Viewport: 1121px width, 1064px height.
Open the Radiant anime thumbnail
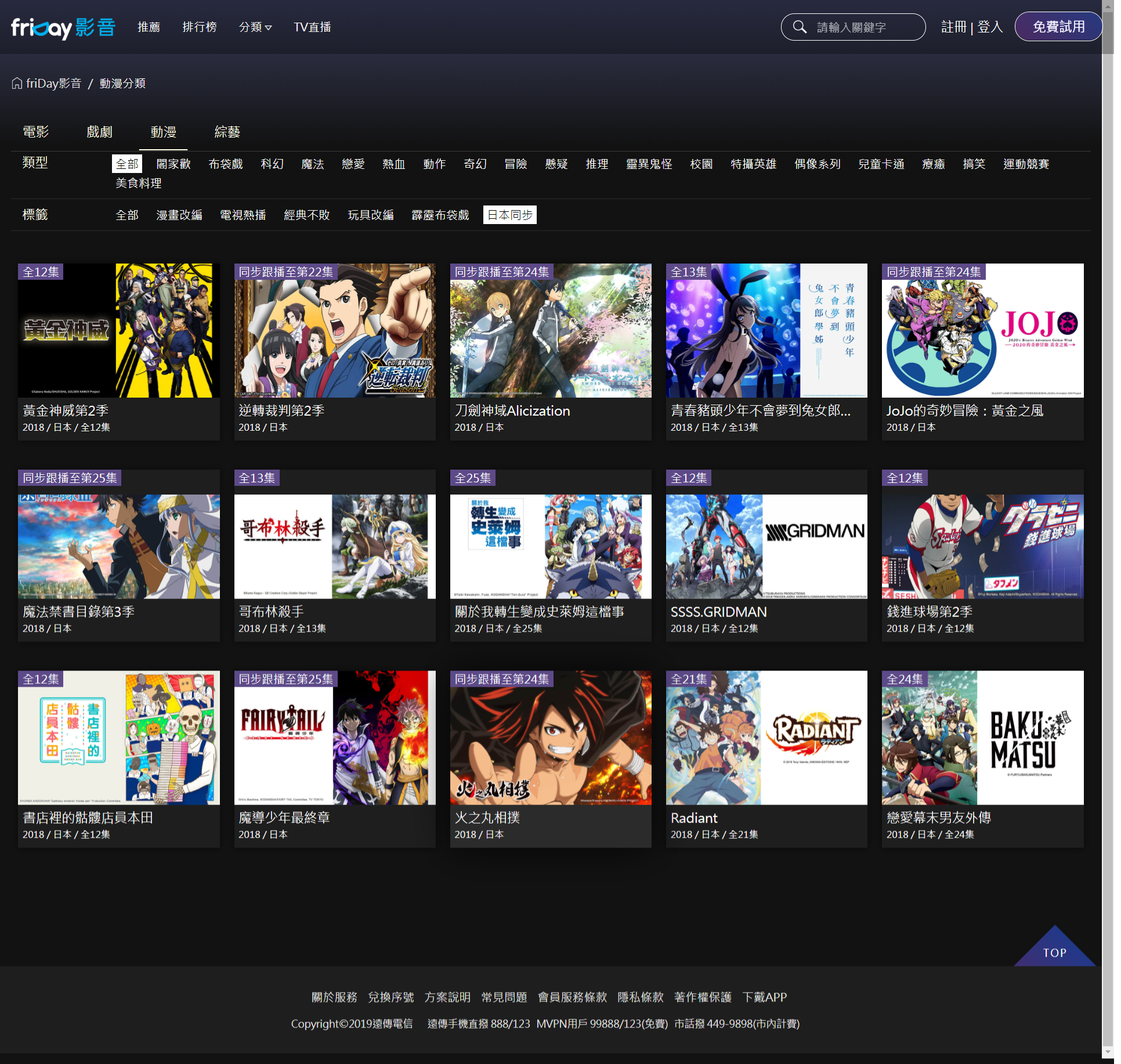(766, 737)
